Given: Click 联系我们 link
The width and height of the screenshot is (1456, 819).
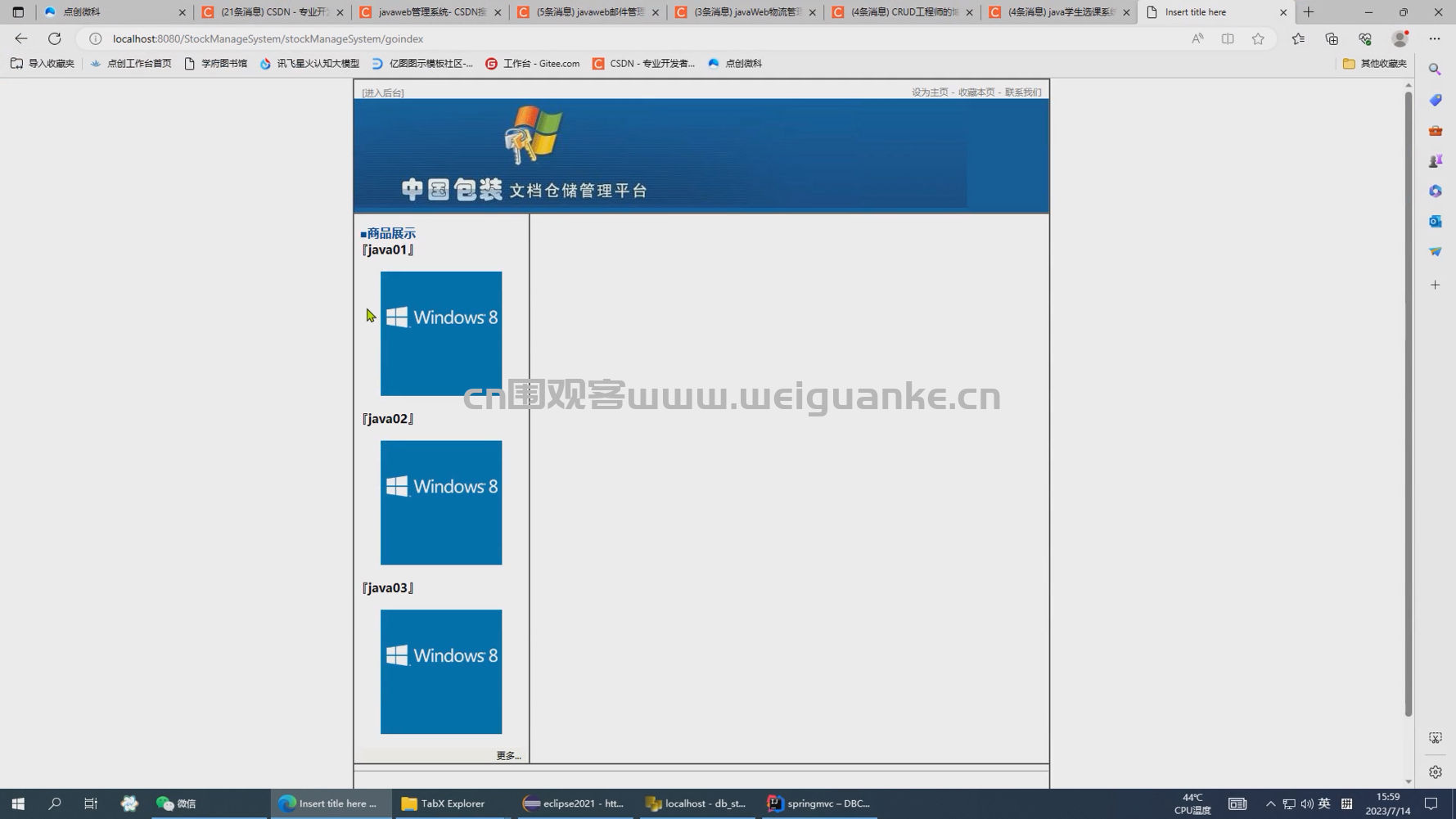Looking at the screenshot, I should click(1023, 92).
